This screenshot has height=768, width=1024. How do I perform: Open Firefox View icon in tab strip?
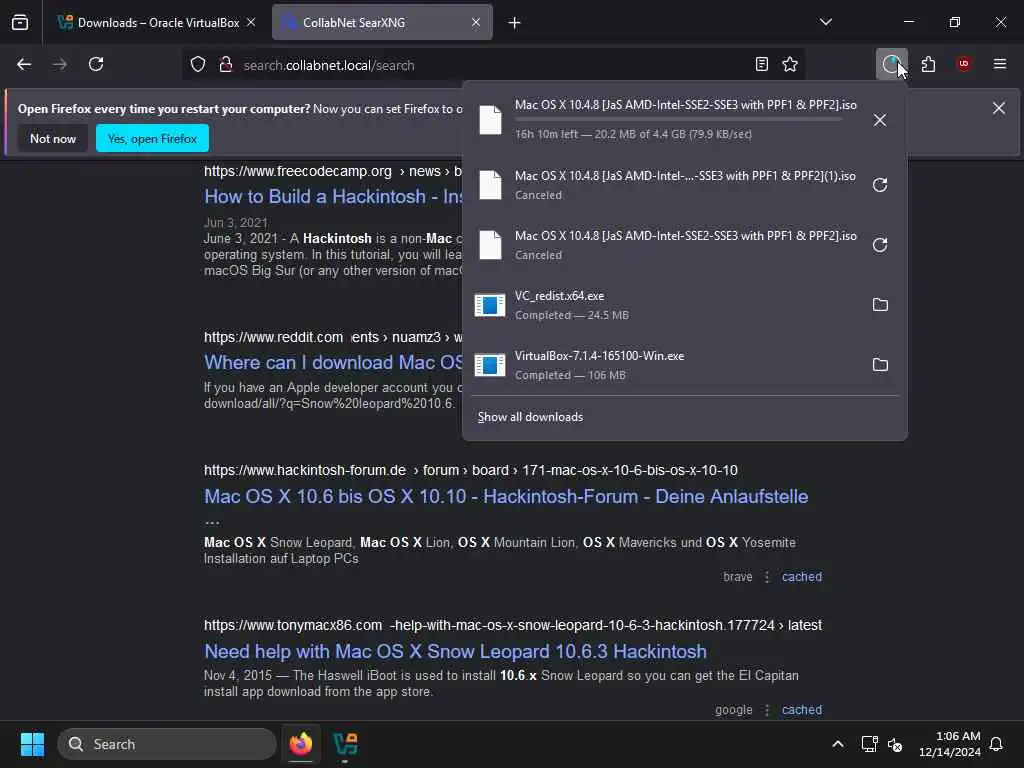[20, 22]
